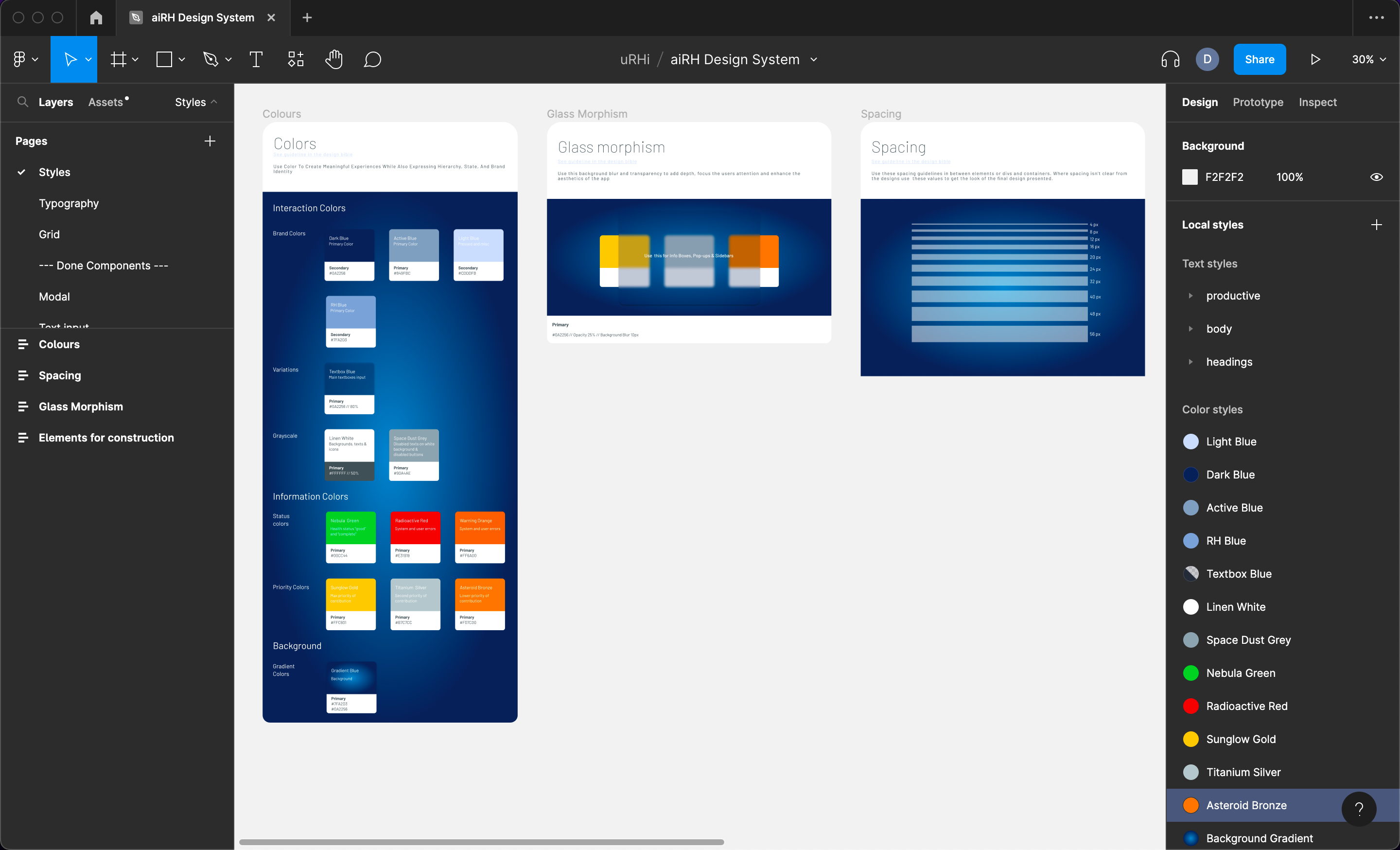This screenshot has width=1400, height=850.
Task: Click the Share button
Action: (x=1260, y=59)
